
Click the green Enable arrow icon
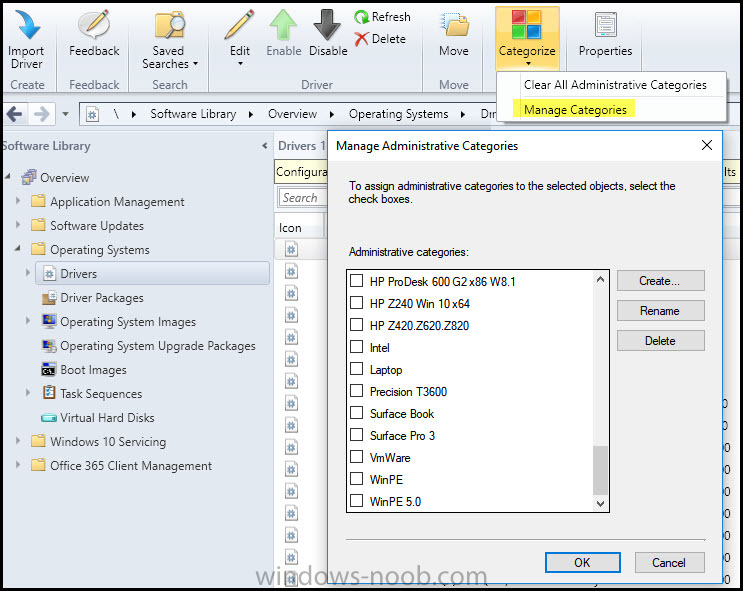click(x=283, y=25)
